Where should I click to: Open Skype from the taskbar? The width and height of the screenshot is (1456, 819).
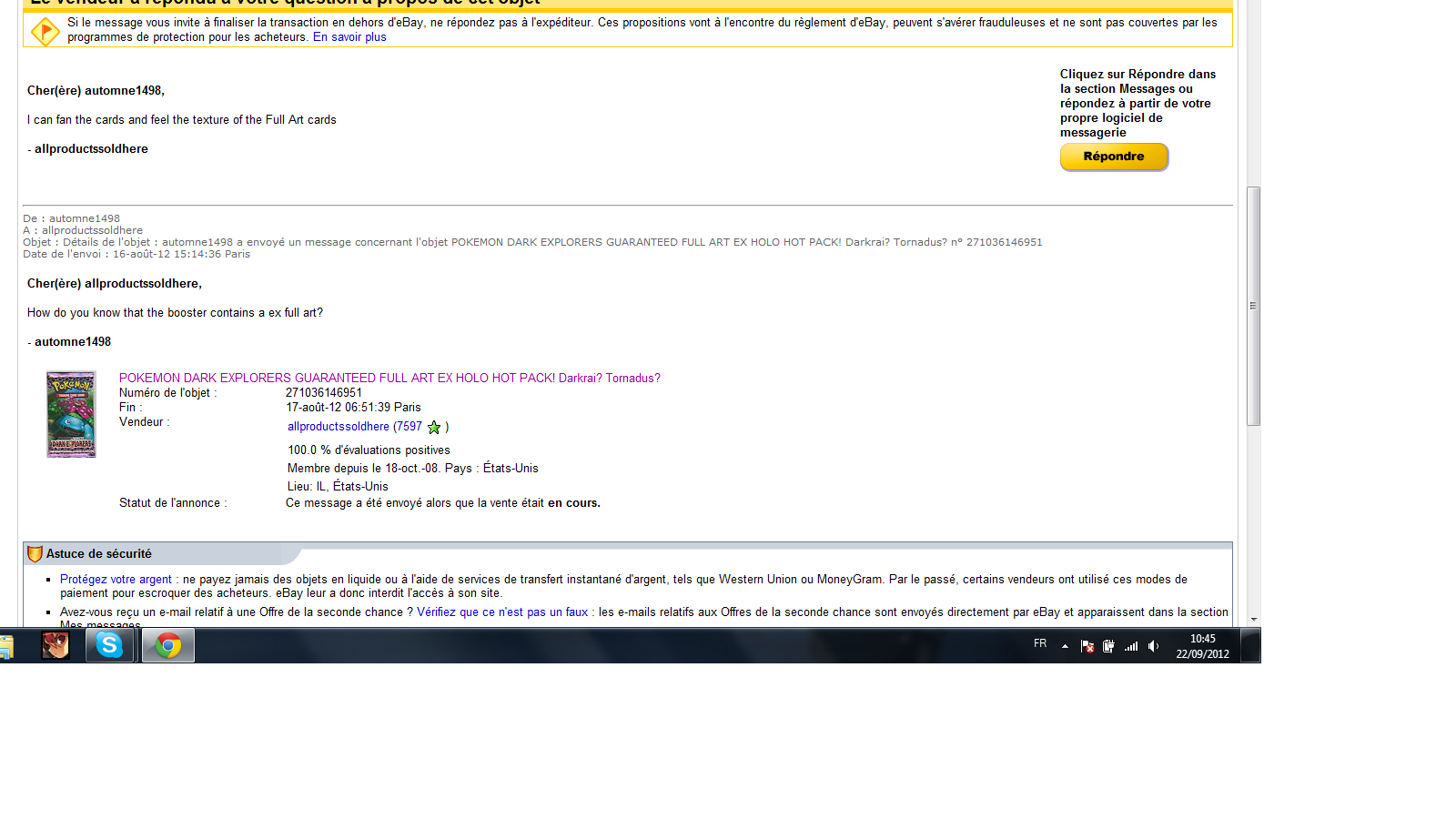(x=110, y=645)
